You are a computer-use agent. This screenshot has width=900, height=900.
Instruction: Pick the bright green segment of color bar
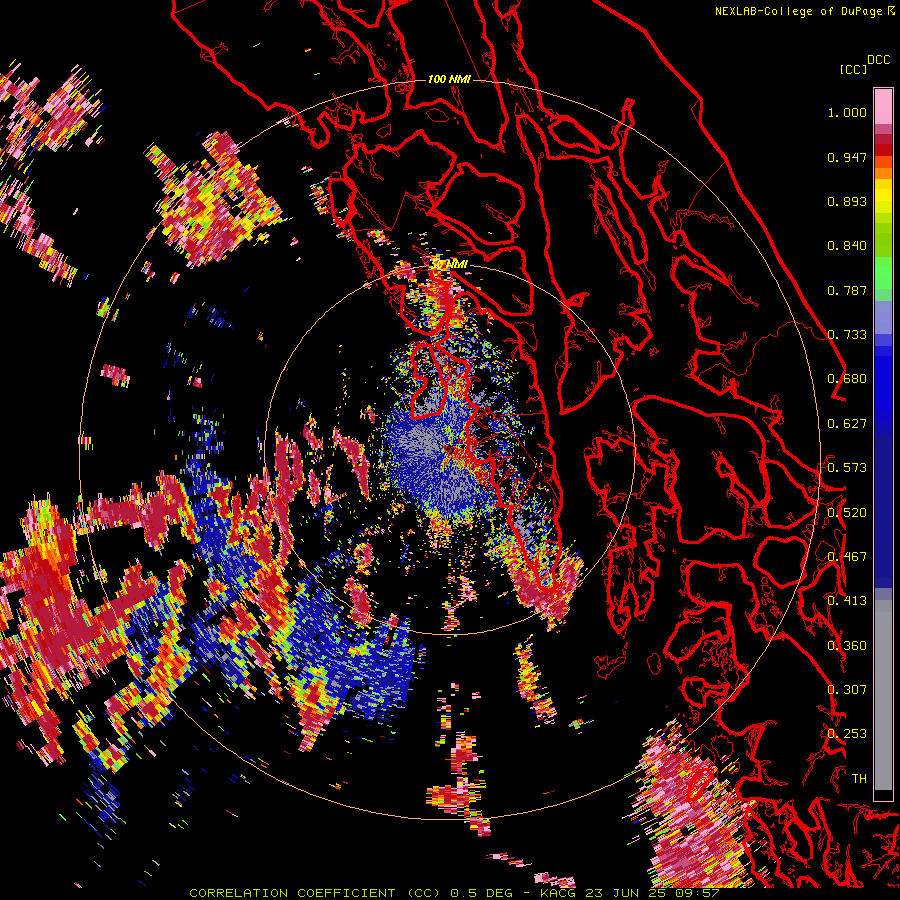(x=883, y=273)
